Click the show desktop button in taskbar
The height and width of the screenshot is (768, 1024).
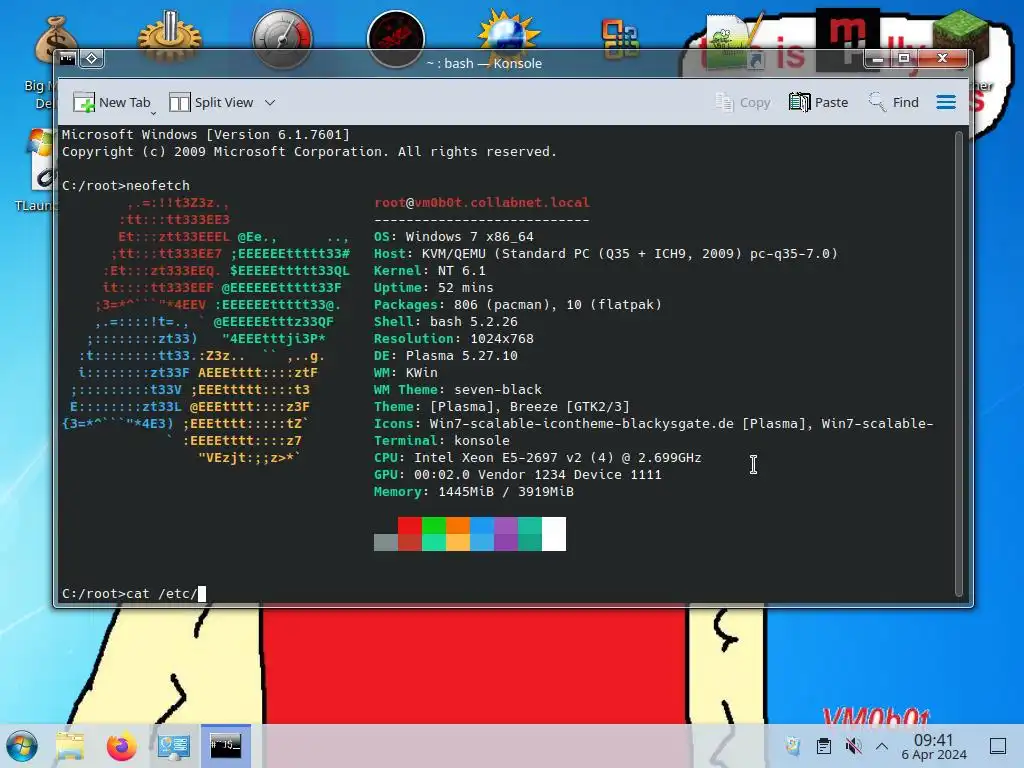click(998, 746)
